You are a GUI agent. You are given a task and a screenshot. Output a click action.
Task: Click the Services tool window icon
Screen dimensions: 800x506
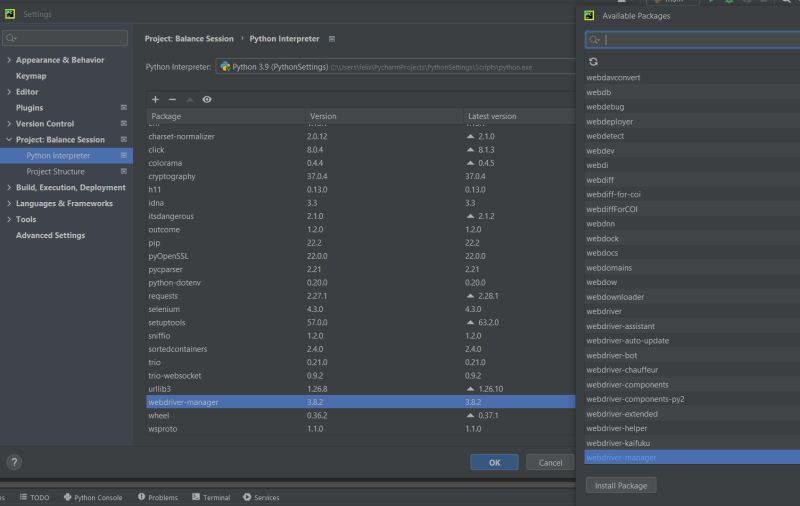click(247, 497)
